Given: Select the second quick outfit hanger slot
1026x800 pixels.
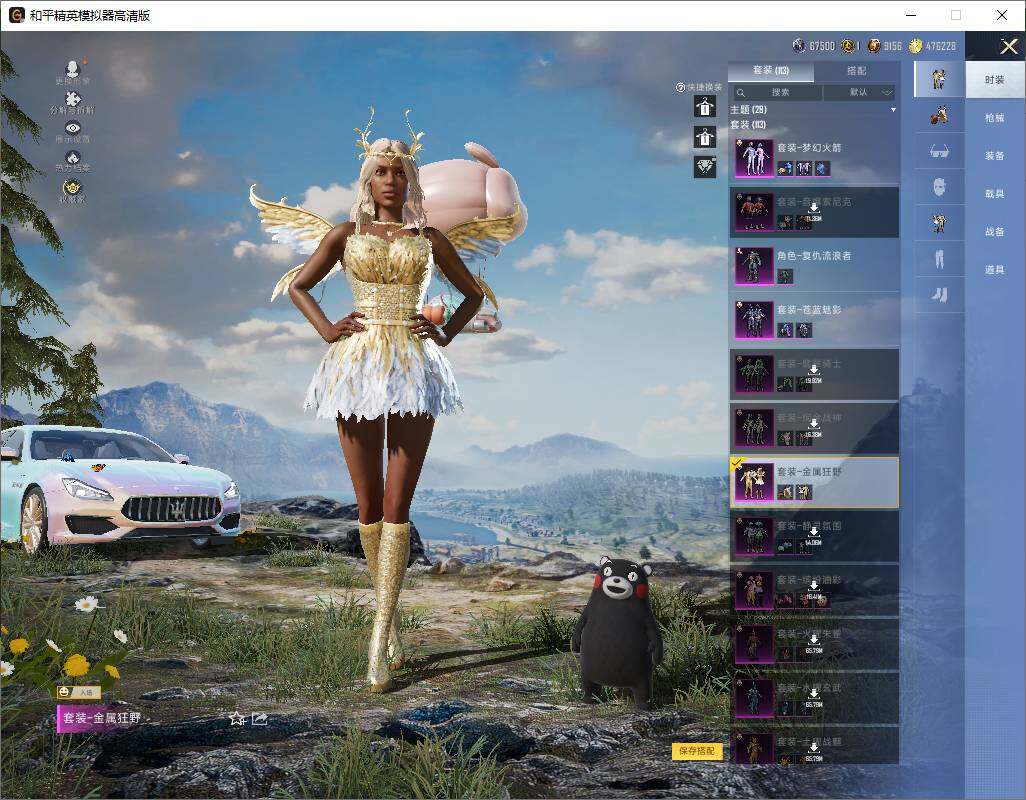Looking at the screenshot, I should pyautogui.click(x=705, y=137).
